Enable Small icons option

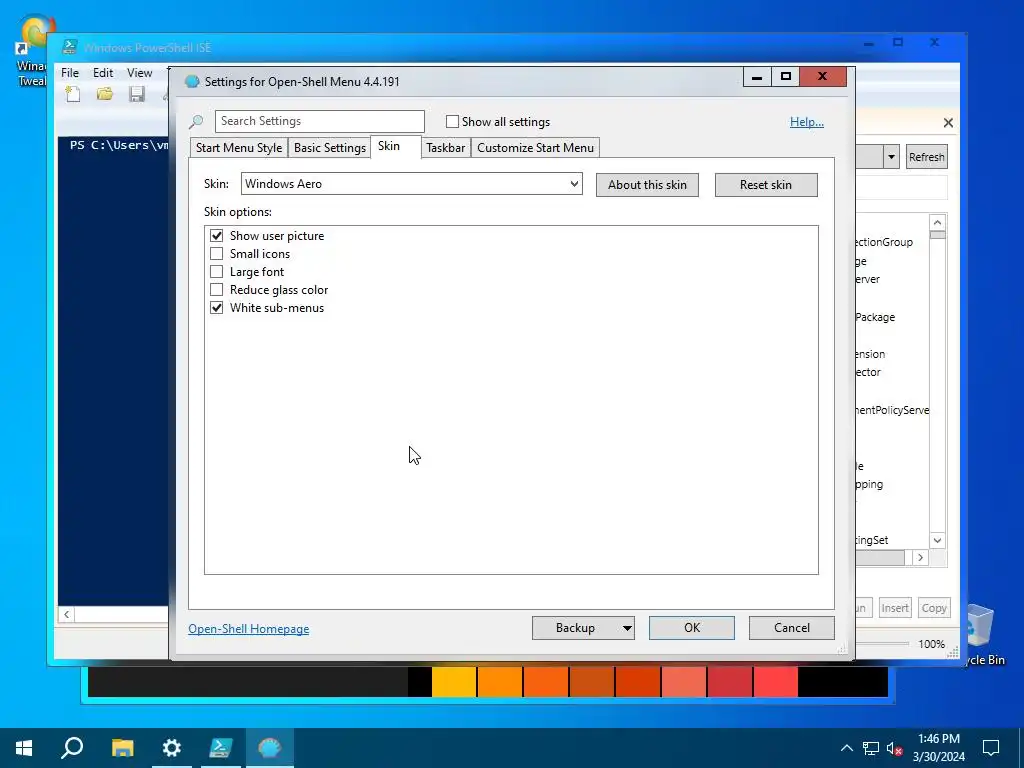pyautogui.click(x=216, y=253)
